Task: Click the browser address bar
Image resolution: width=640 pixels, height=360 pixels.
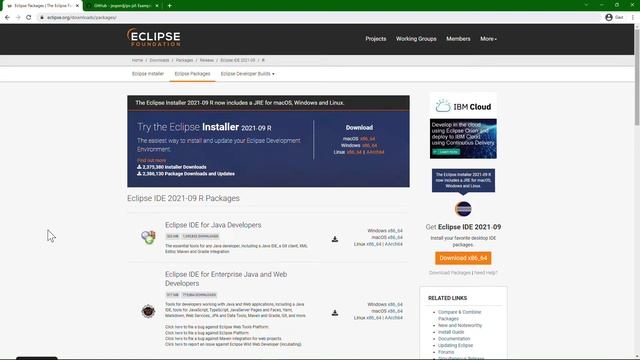Action: (x=318, y=18)
